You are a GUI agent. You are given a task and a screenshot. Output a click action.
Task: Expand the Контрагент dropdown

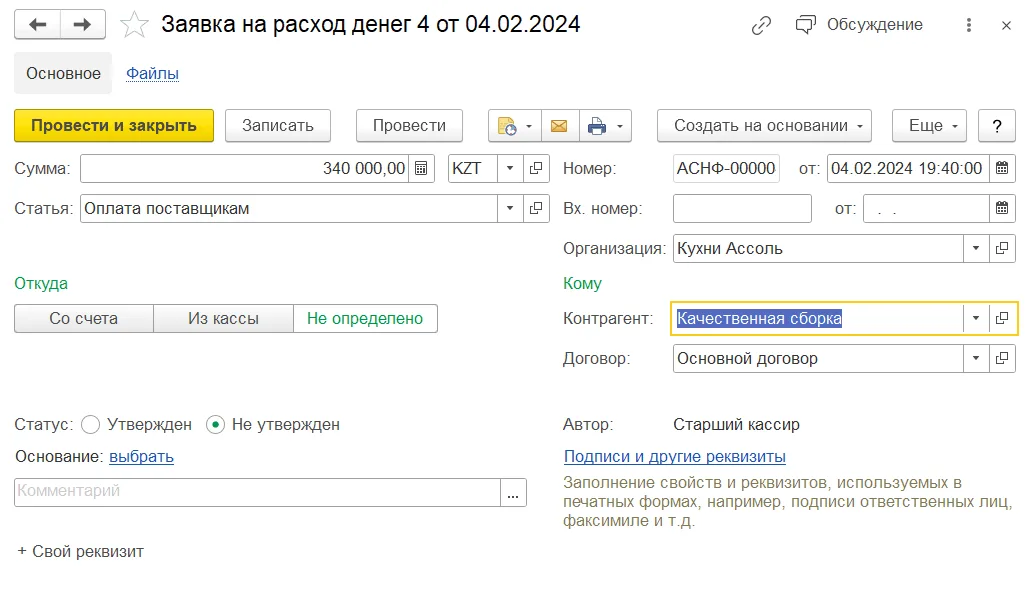pyautogui.click(x=976, y=319)
